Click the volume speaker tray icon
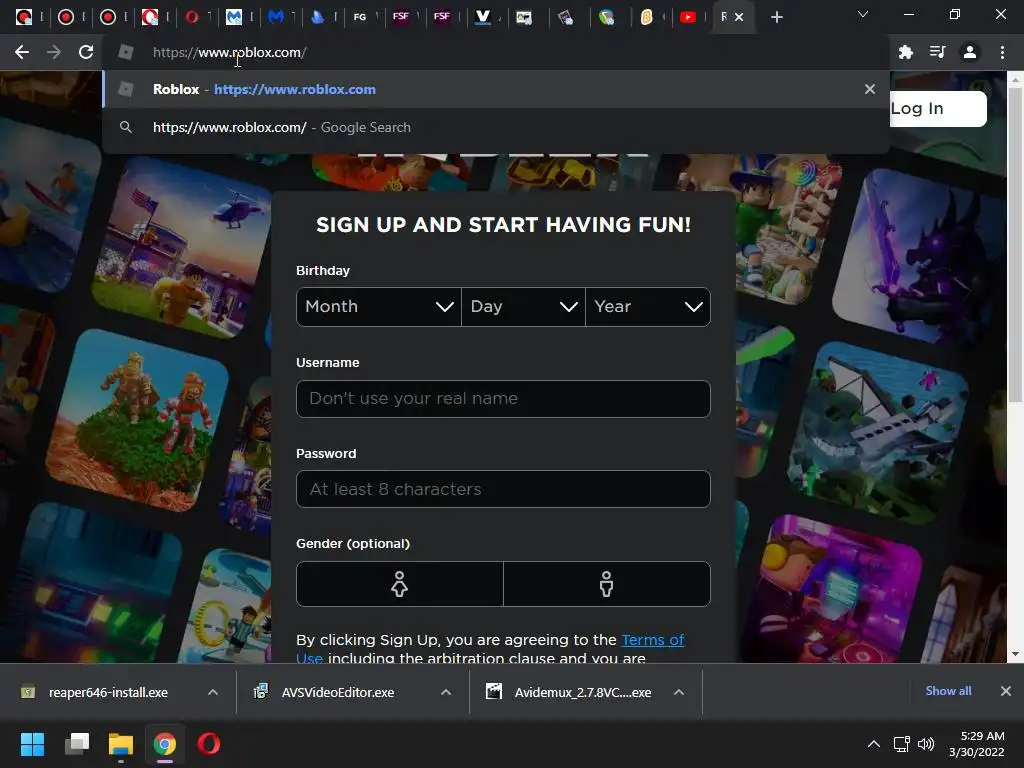The height and width of the screenshot is (768, 1024). [x=926, y=744]
